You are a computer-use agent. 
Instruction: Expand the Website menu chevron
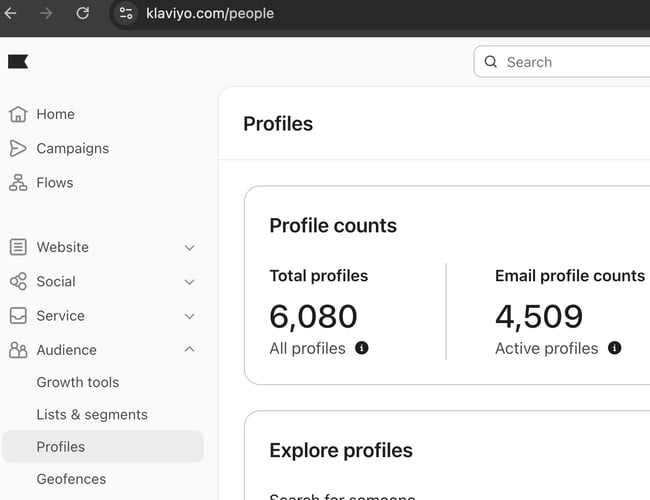(189, 248)
